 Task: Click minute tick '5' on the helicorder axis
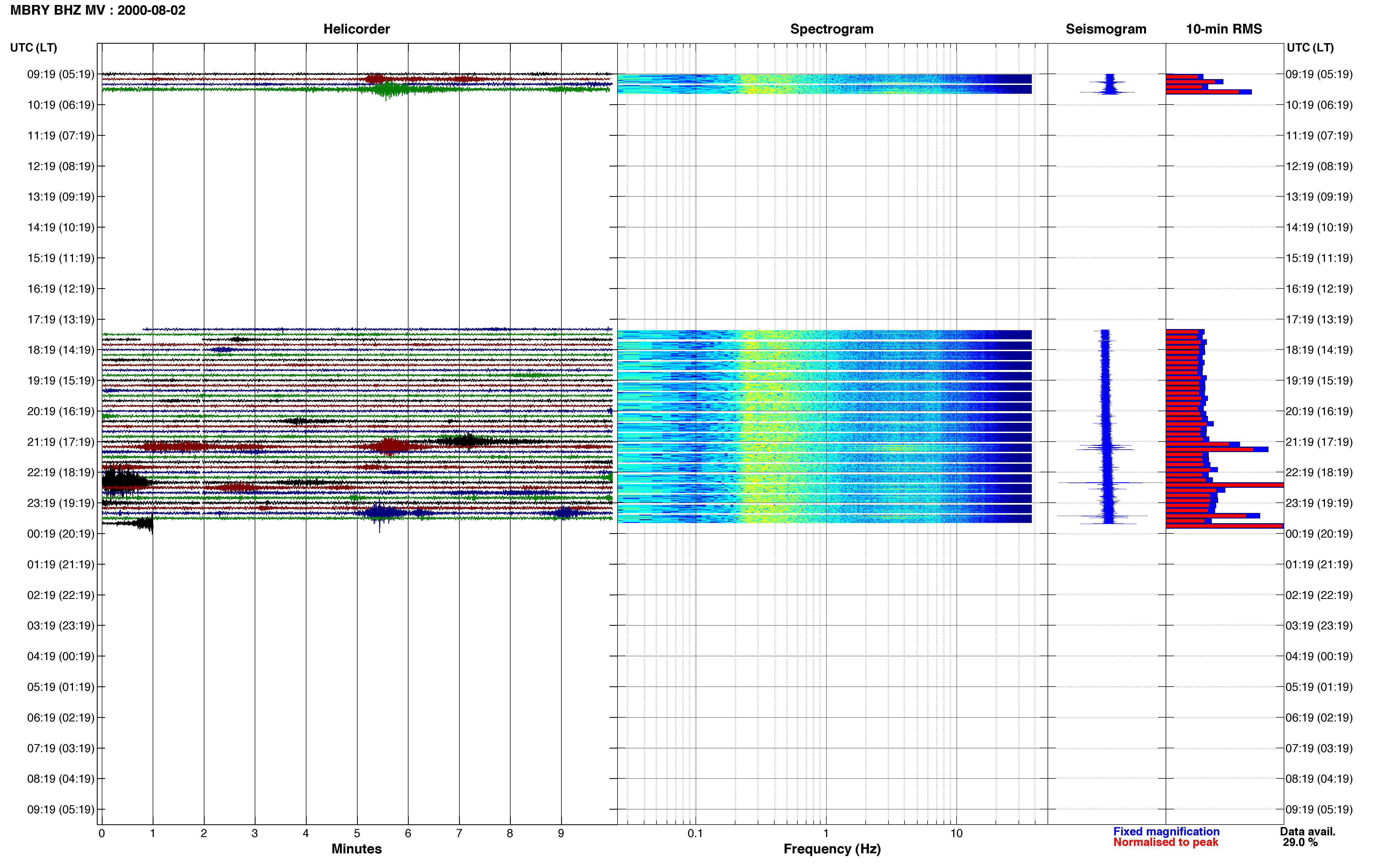(x=357, y=833)
